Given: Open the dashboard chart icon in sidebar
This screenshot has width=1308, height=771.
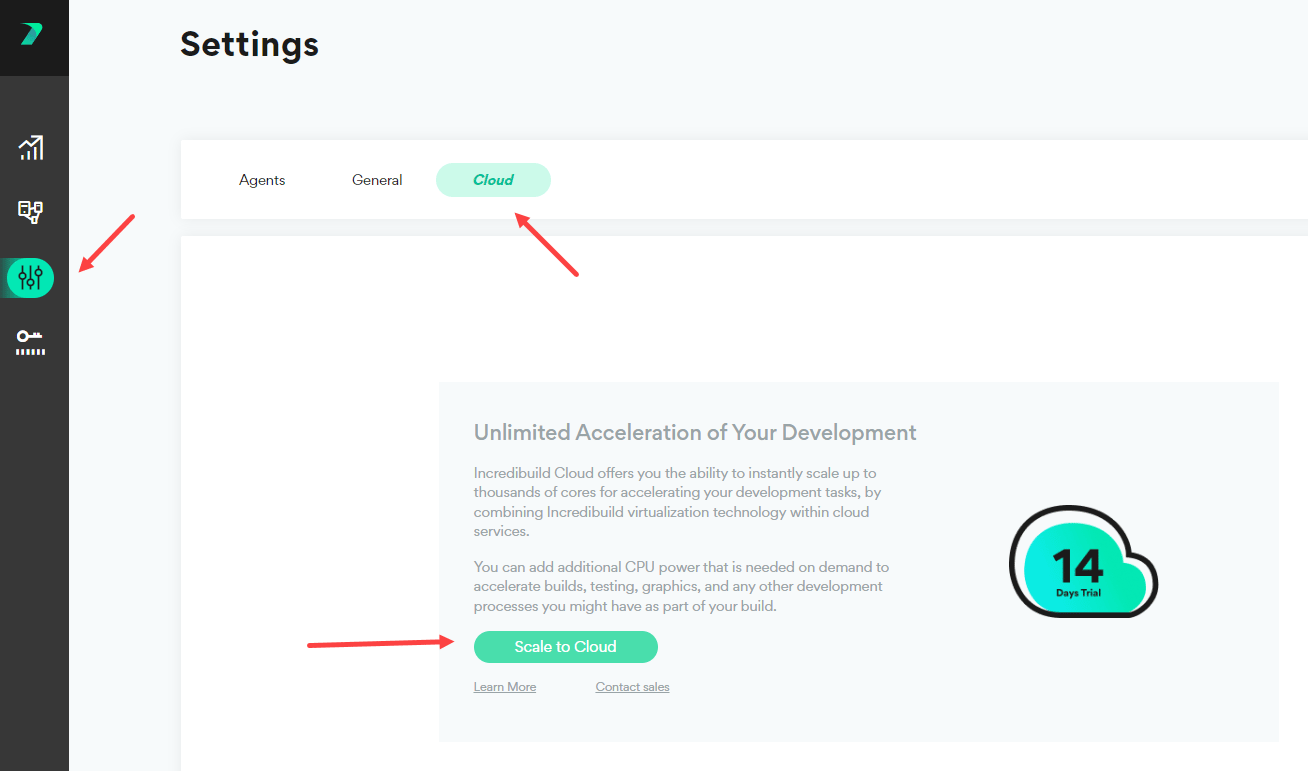Looking at the screenshot, I should (x=31, y=148).
